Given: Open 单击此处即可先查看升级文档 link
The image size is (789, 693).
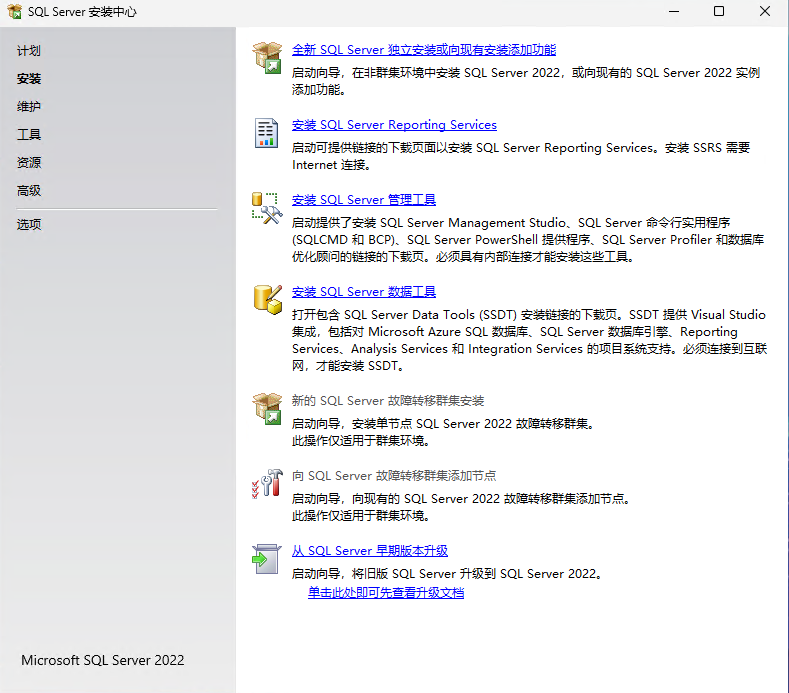Looking at the screenshot, I should (386, 593).
